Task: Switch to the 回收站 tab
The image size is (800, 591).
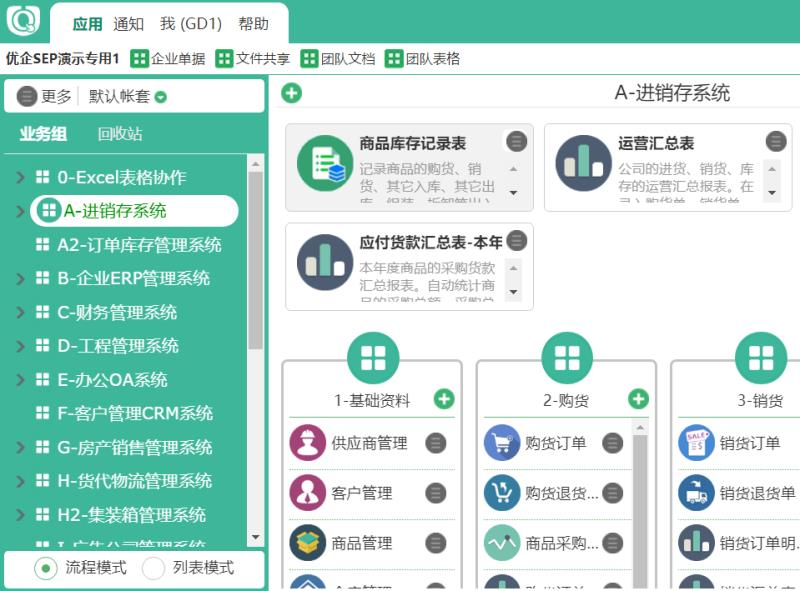Action: 120,134
